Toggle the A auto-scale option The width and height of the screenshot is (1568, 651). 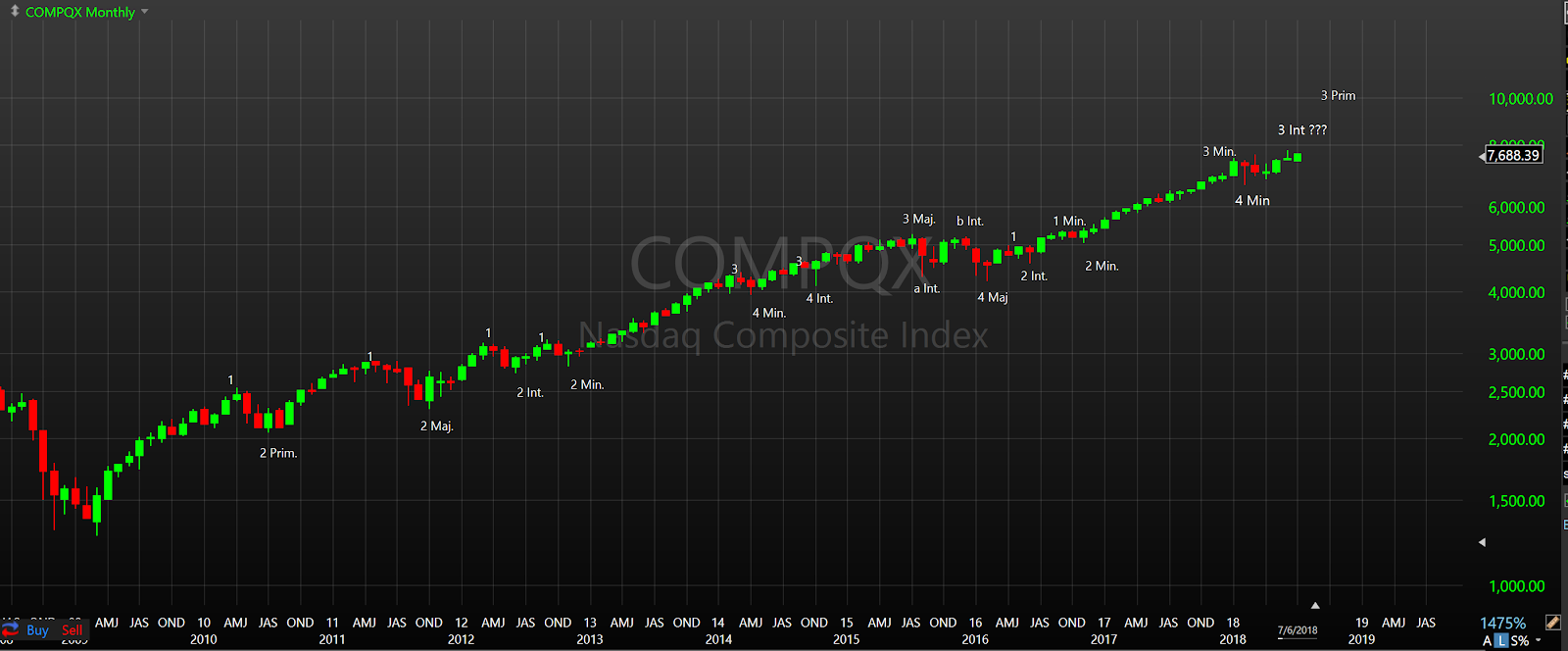tap(1487, 640)
